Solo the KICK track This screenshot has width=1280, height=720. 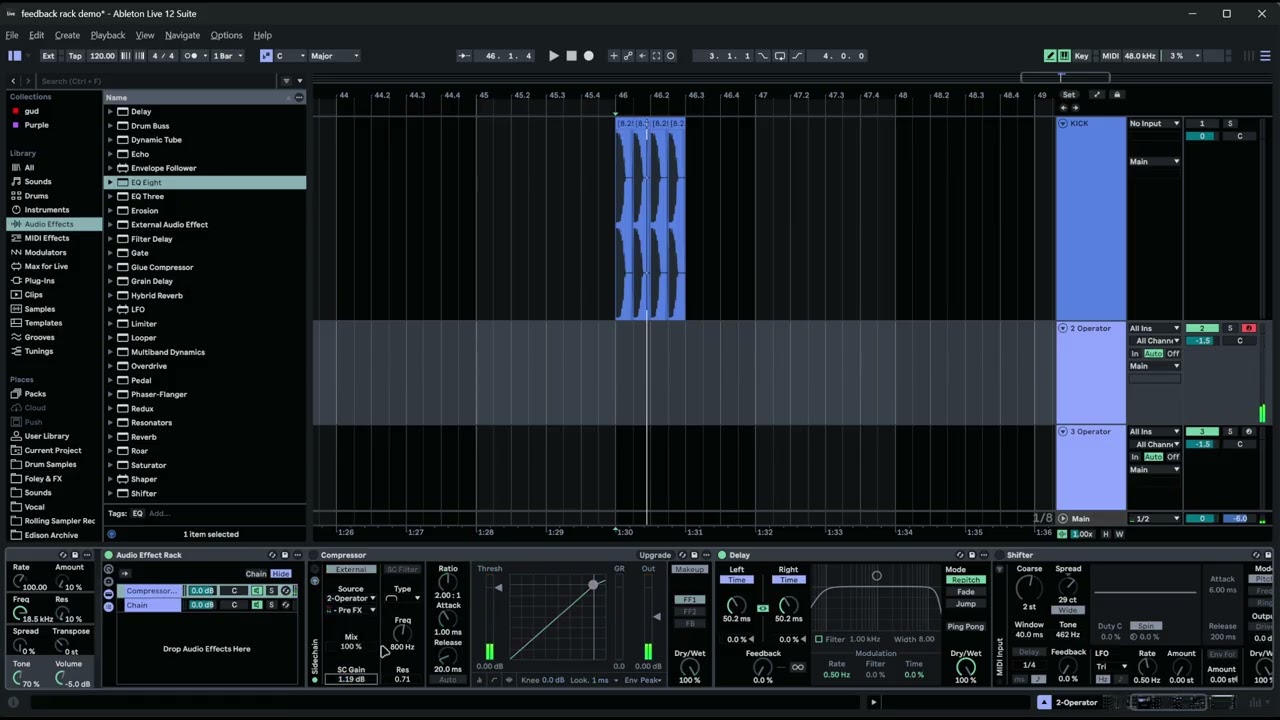coord(1230,123)
